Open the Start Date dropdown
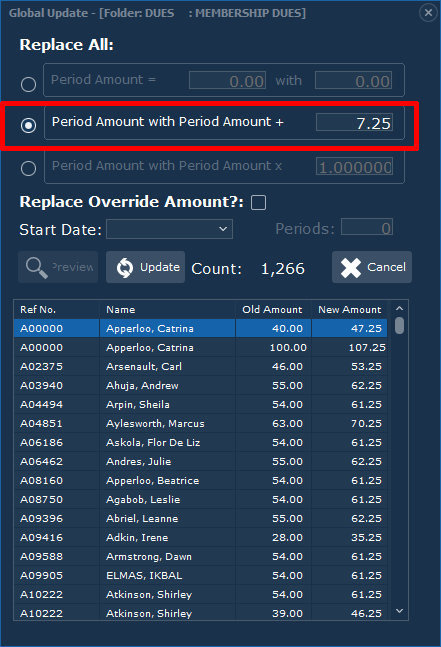This screenshot has width=441, height=647. [x=170, y=229]
